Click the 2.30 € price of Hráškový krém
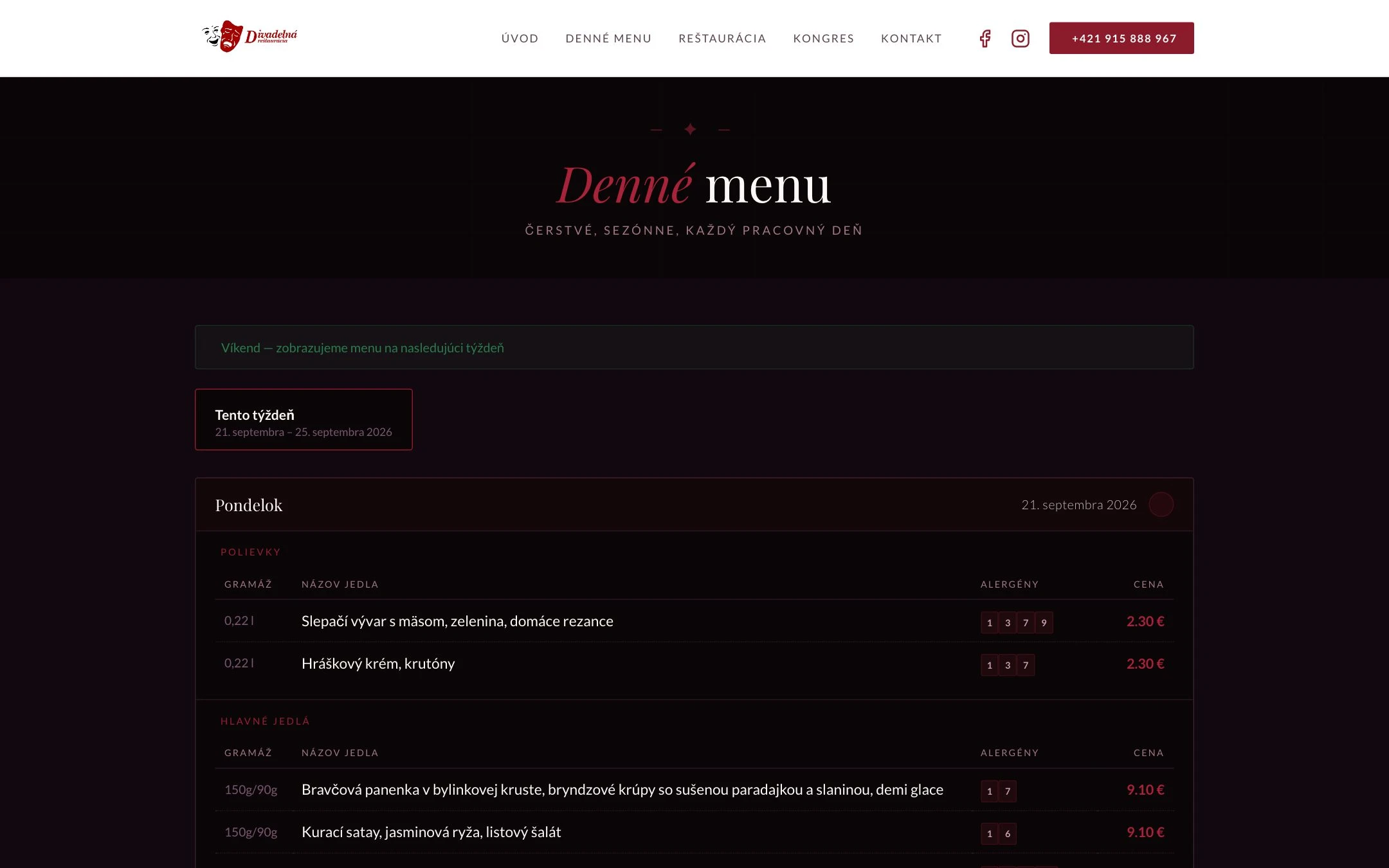Image resolution: width=1389 pixels, height=868 pixels. click(1145, 664)
